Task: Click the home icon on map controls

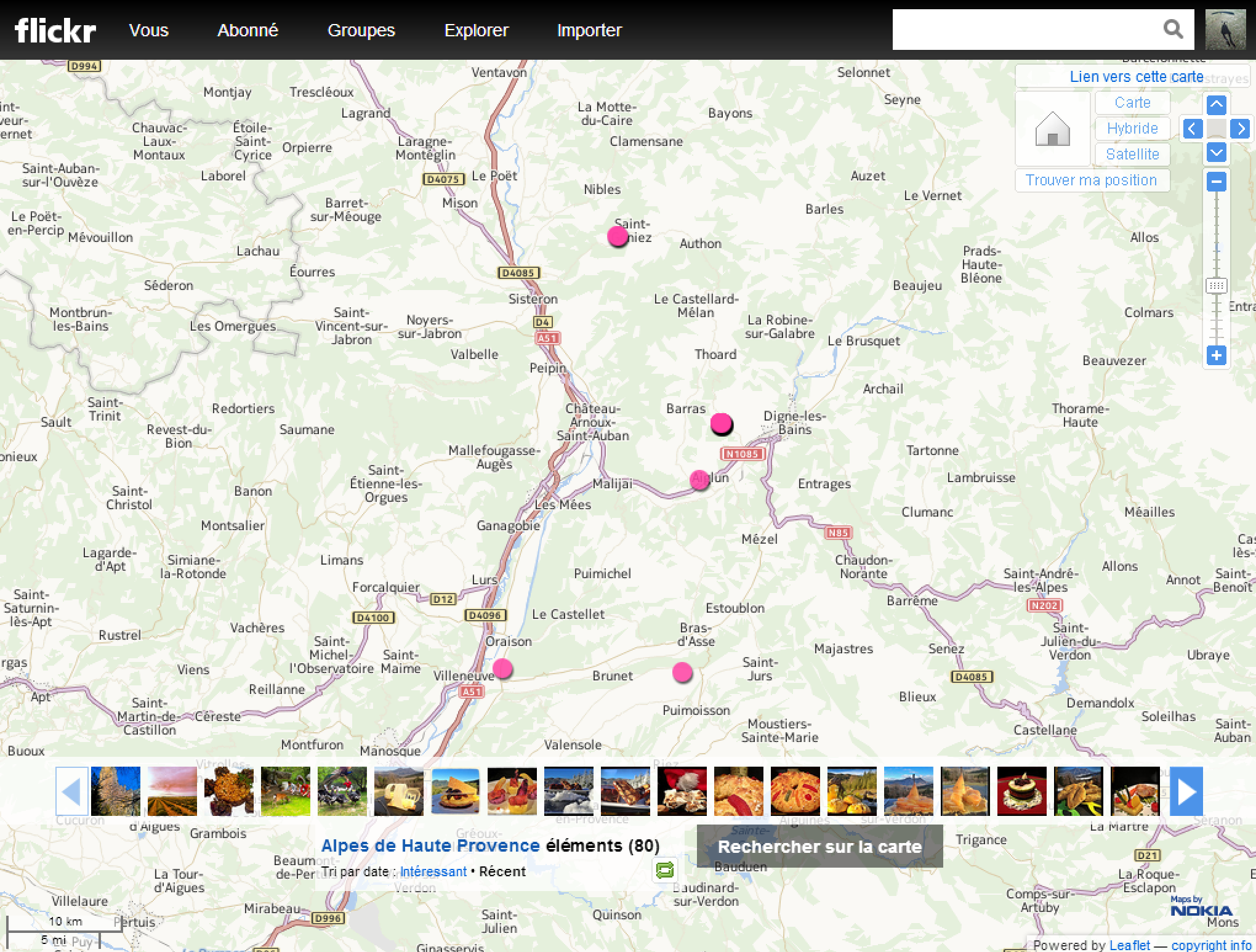Action: tap(1052, 129)
